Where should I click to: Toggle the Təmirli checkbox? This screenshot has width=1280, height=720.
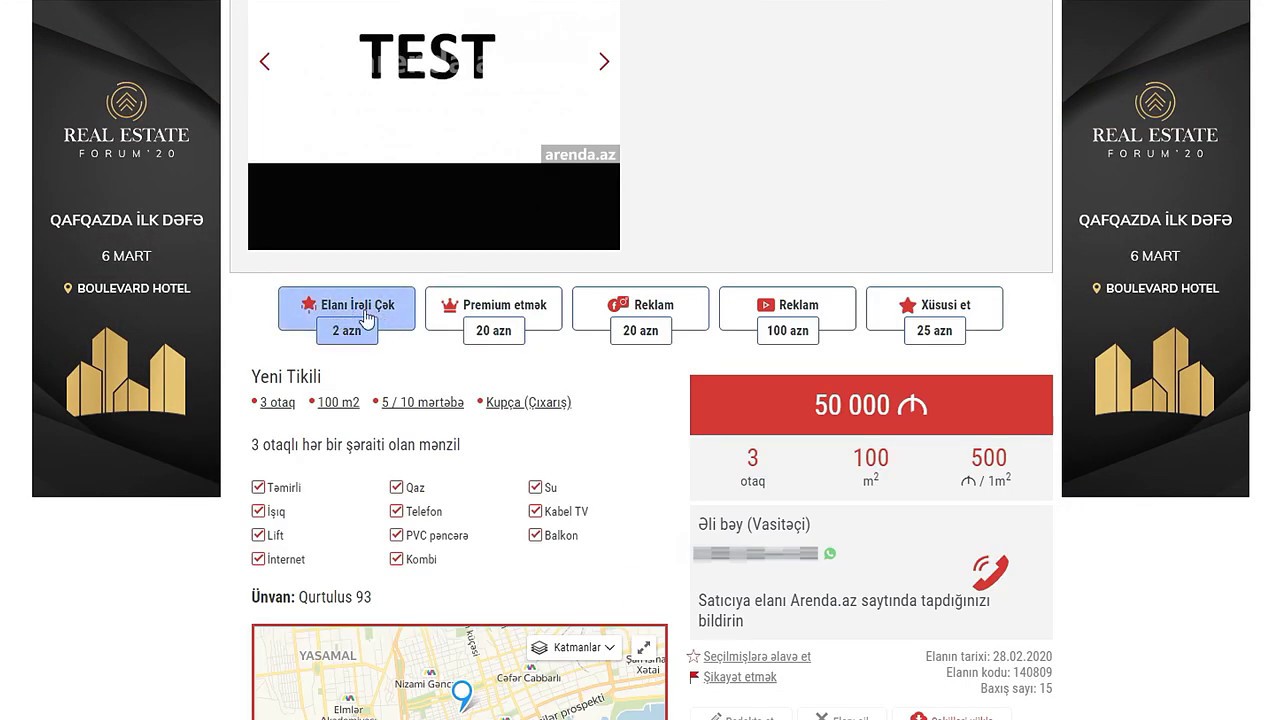pos(258,487)
